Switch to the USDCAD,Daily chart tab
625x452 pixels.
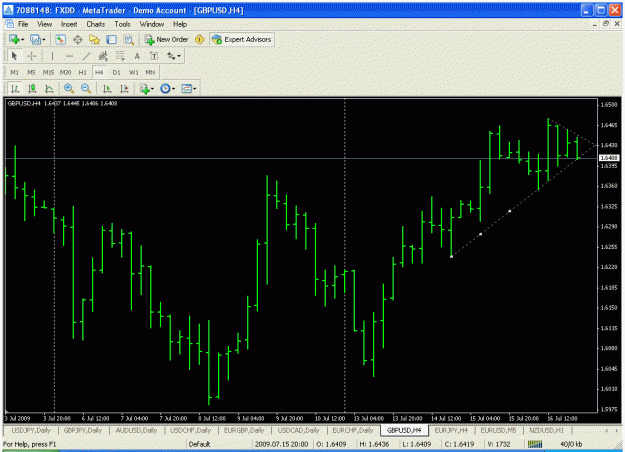coord(299,430)
